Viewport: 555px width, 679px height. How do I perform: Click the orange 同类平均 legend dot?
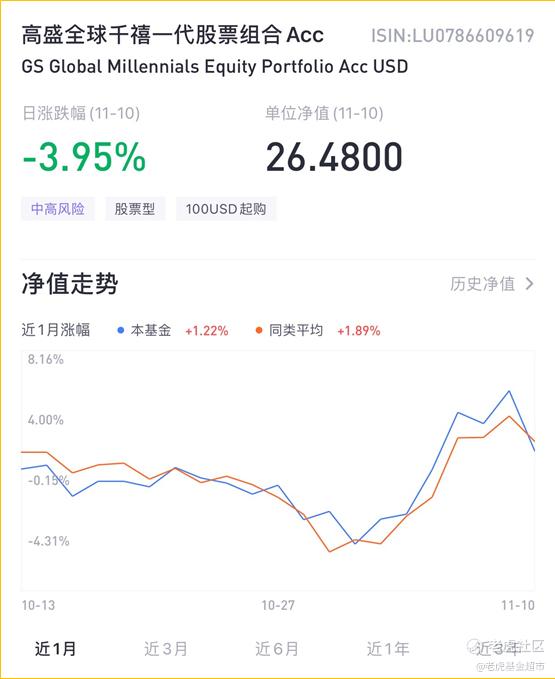(x=259, y=330)
